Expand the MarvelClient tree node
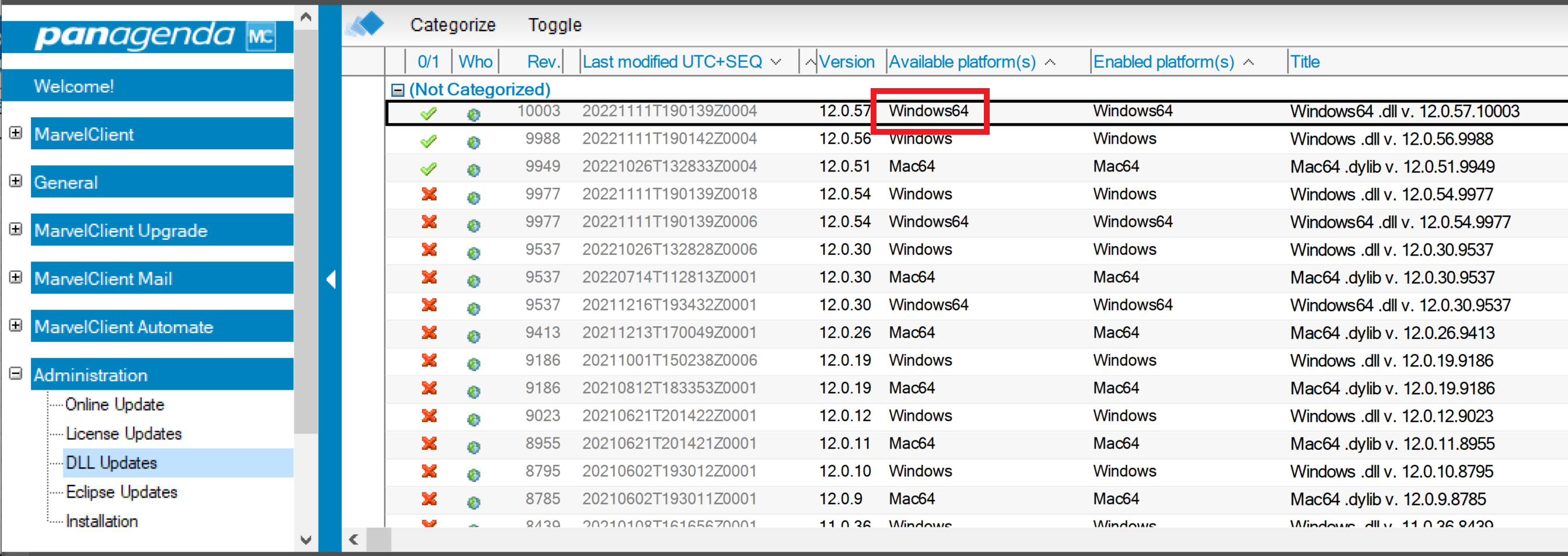Screen dimensions: 1568x556 16,132
